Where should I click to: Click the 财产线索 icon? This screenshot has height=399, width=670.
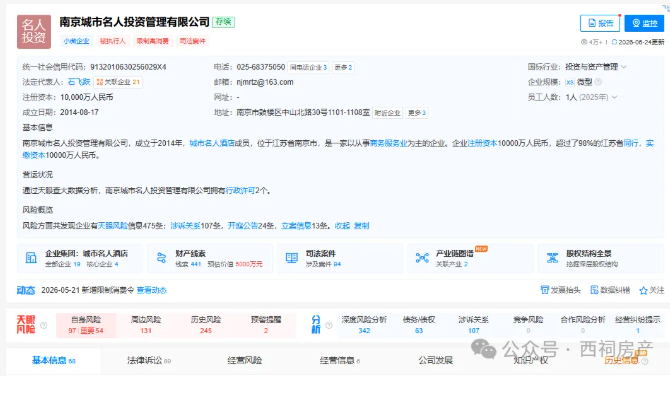[162, 258]
